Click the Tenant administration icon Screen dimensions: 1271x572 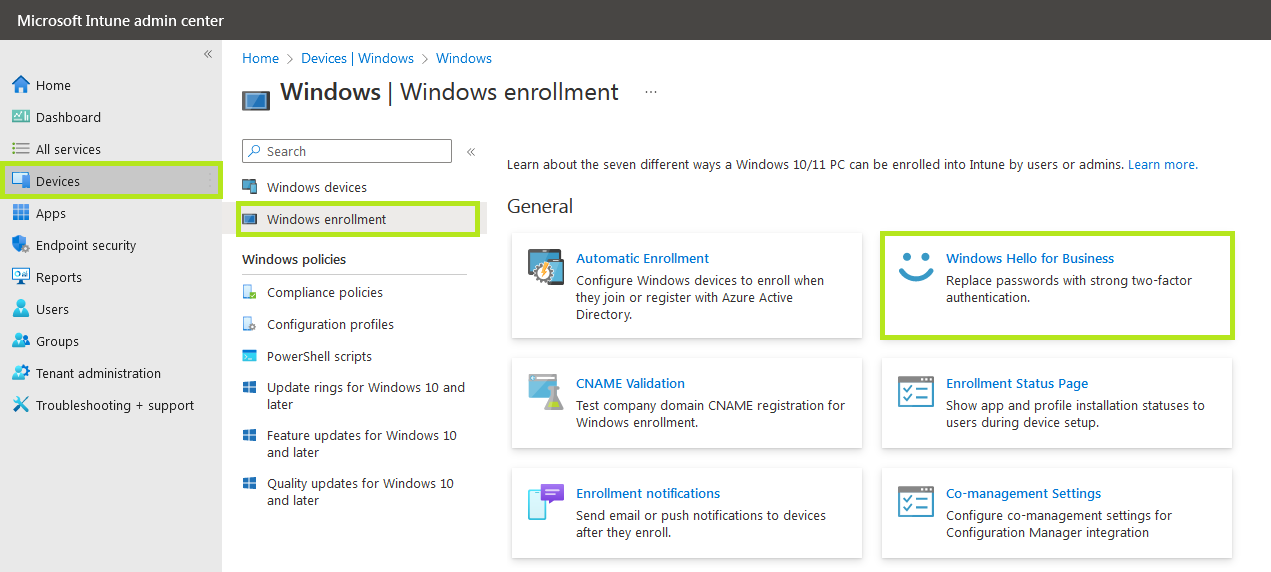coord(21,373)
